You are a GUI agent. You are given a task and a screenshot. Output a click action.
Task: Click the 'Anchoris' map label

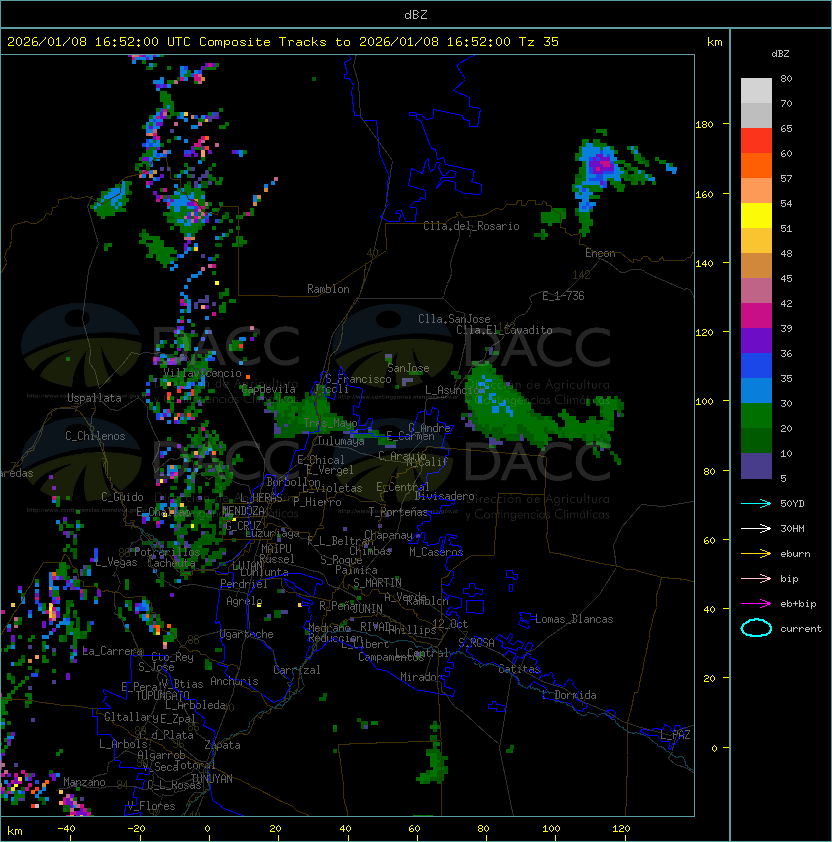(x=234, y=681)
